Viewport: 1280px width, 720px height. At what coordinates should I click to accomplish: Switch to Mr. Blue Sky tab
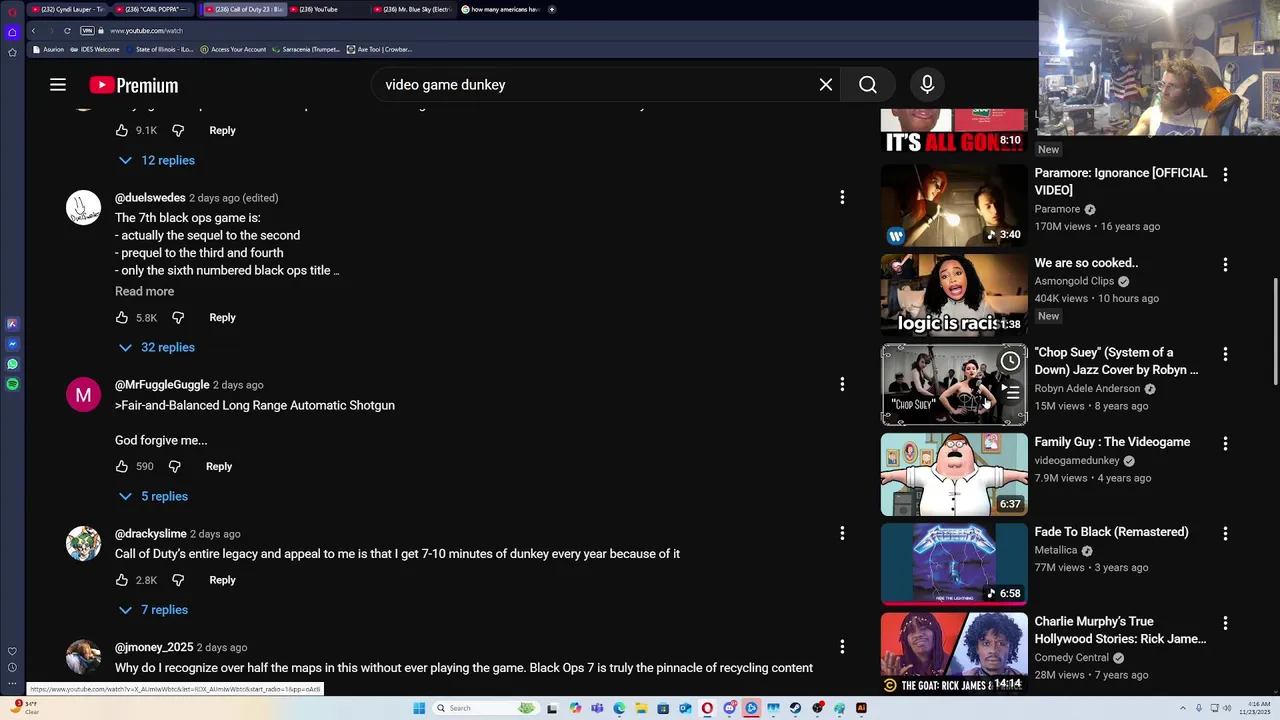click(x=412, y=9)
